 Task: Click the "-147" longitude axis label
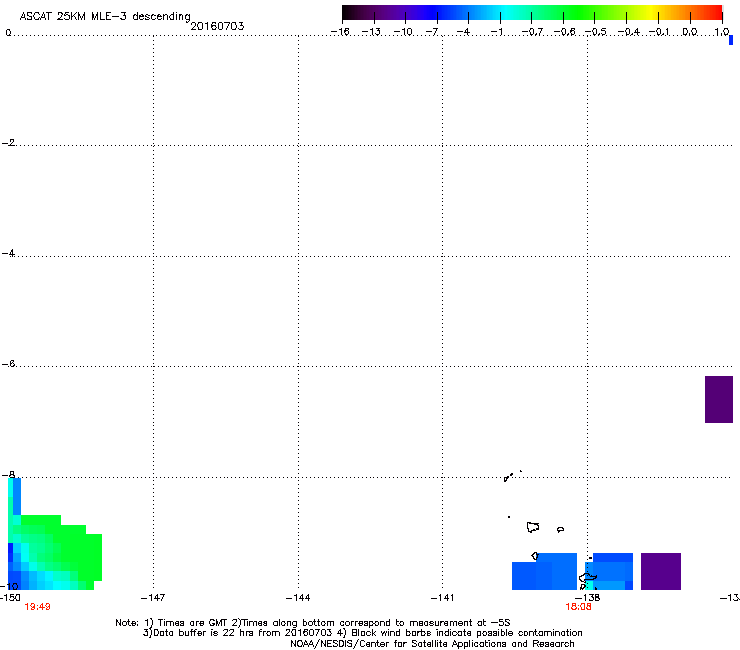(x=153, y=598)
